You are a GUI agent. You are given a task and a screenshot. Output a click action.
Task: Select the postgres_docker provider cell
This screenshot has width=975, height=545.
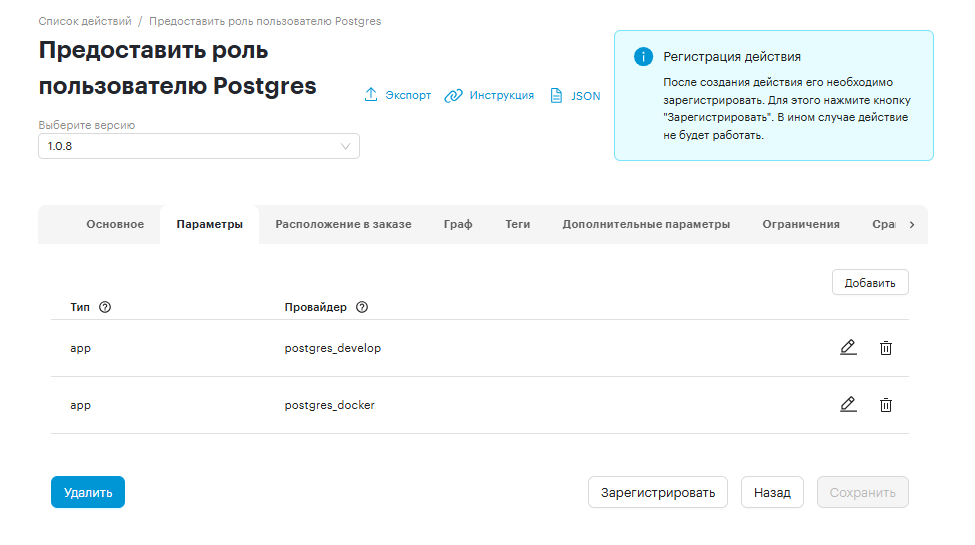point(330,405)
